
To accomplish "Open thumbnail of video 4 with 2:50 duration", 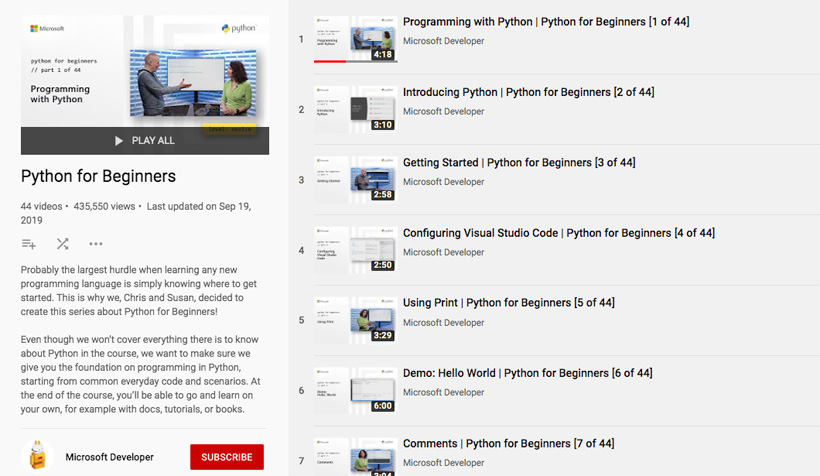I will pos(356,250).
